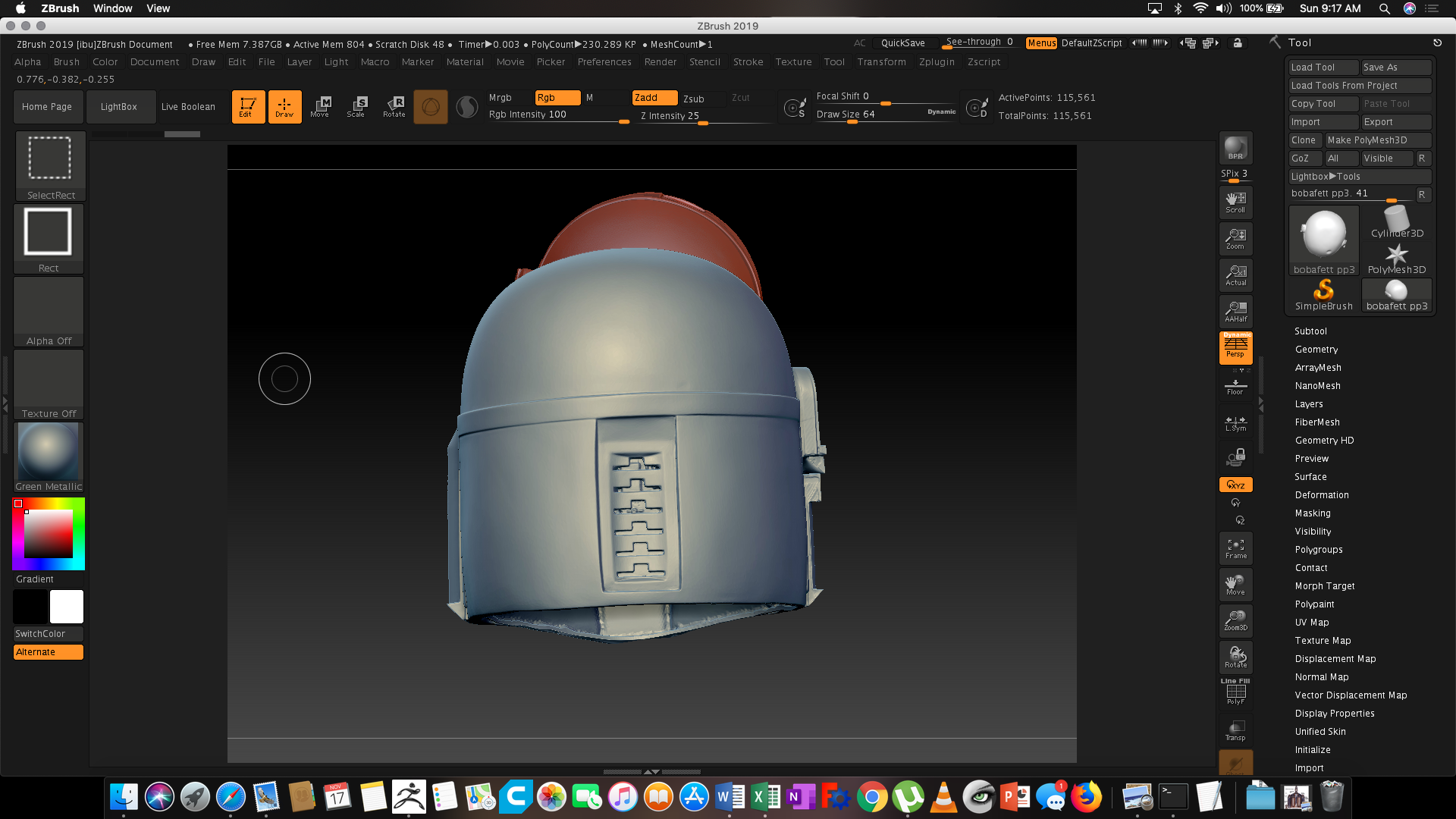
Task: Open the Alpha menu
Action: click(x=27, y=62)
